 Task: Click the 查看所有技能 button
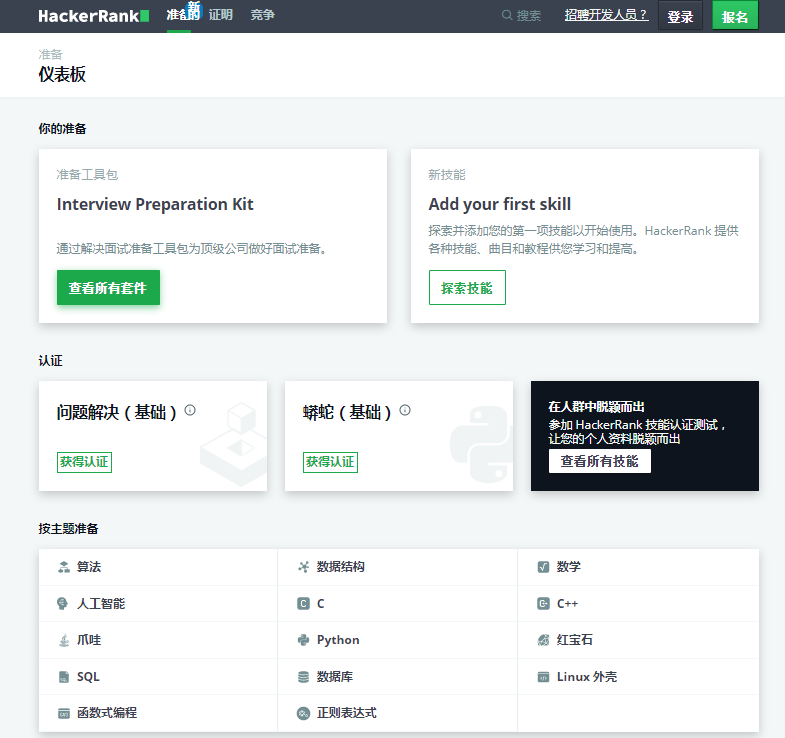pos(600,461)
